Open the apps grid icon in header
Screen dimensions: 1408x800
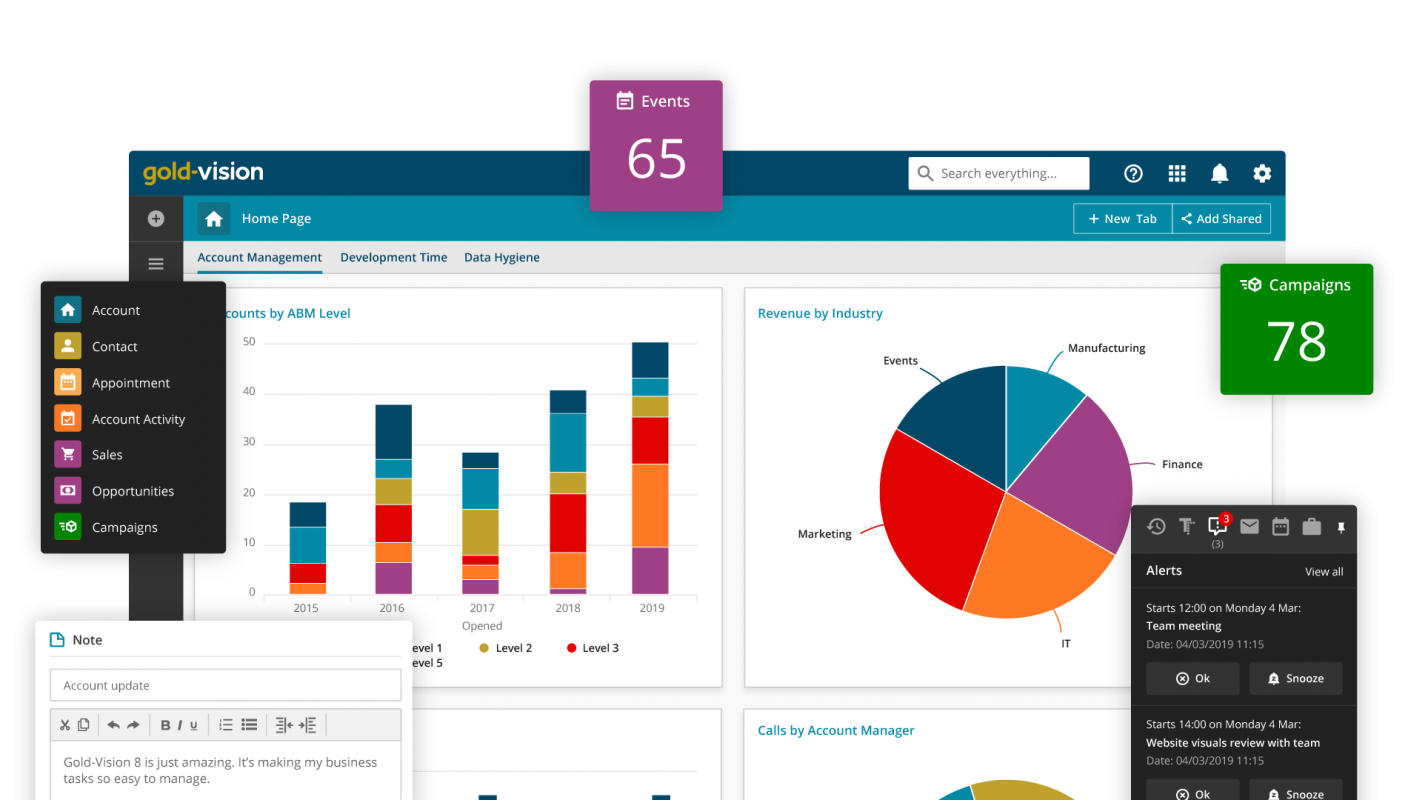point(1177,173)
